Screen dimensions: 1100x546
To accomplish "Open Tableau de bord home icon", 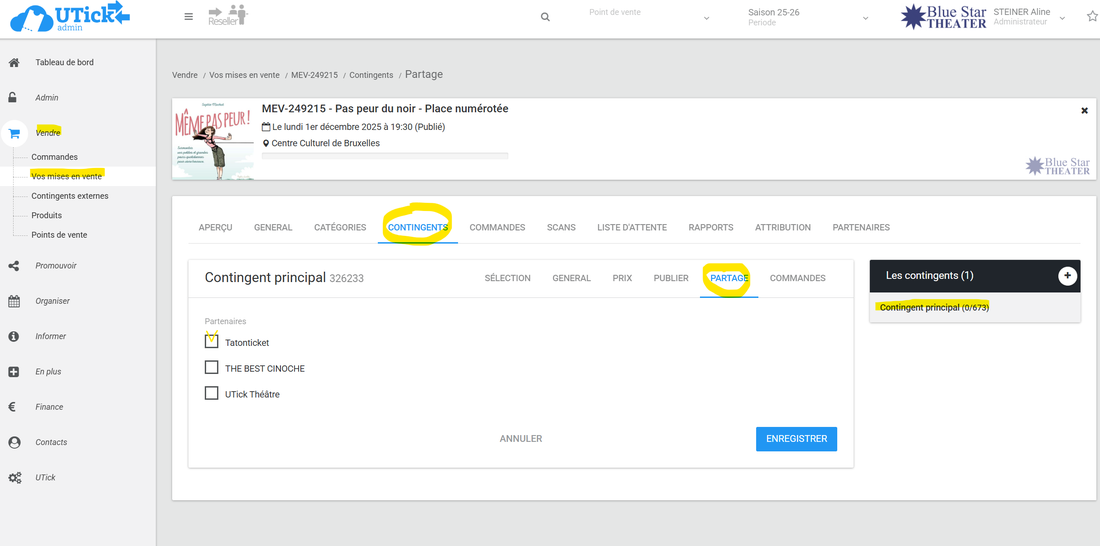I will 14,62.
